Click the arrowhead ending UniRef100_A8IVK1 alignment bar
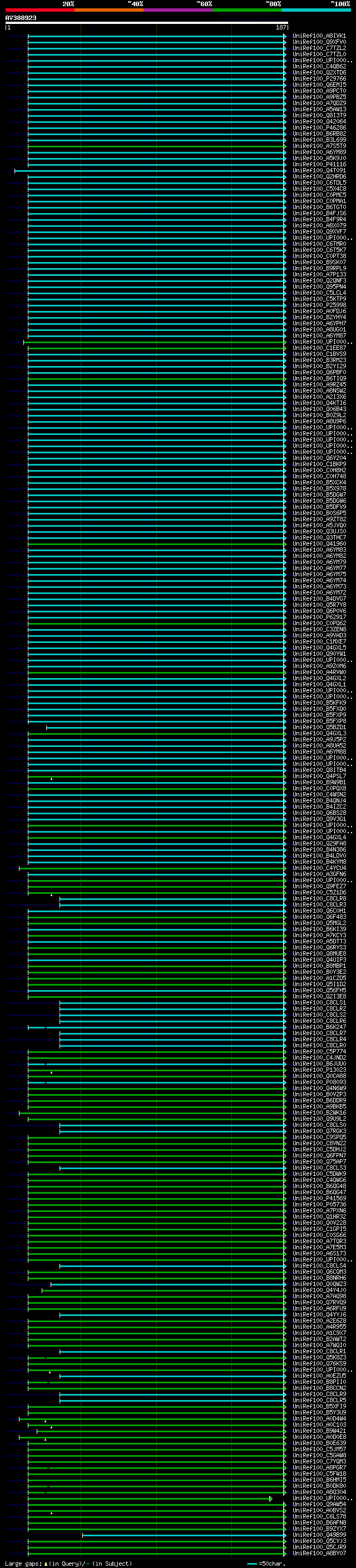This screenshot has width=356, height=1568. coord(285,36)
